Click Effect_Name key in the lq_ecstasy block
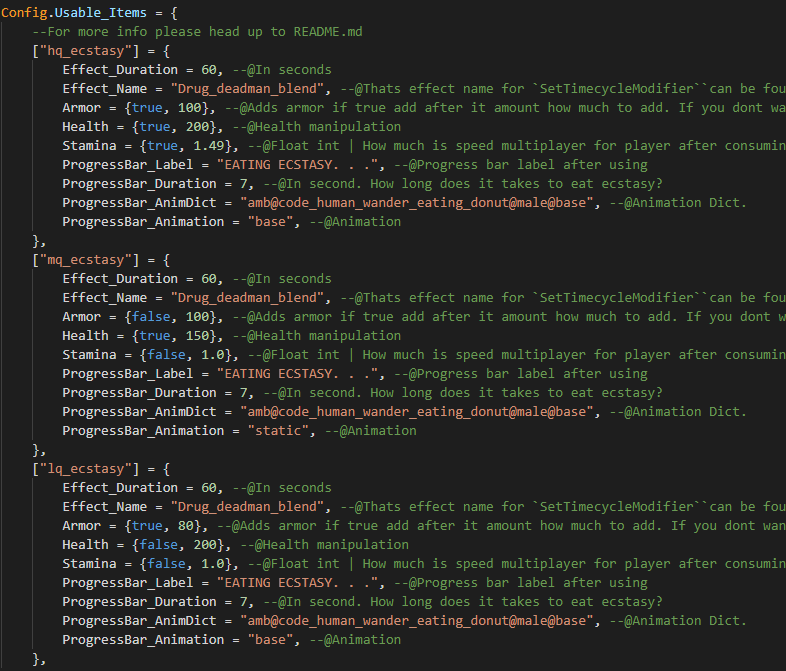The image size is (786, 671). click(104, 507)
